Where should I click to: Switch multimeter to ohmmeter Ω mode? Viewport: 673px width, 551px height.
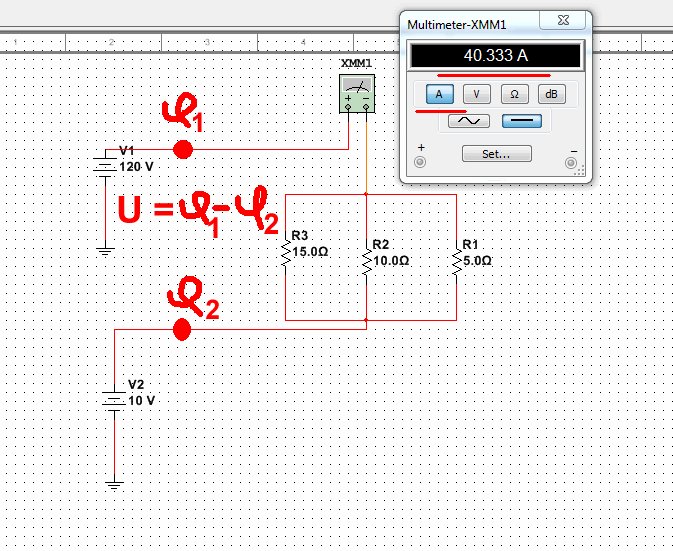pyautogui.click(x=513, y=94)
